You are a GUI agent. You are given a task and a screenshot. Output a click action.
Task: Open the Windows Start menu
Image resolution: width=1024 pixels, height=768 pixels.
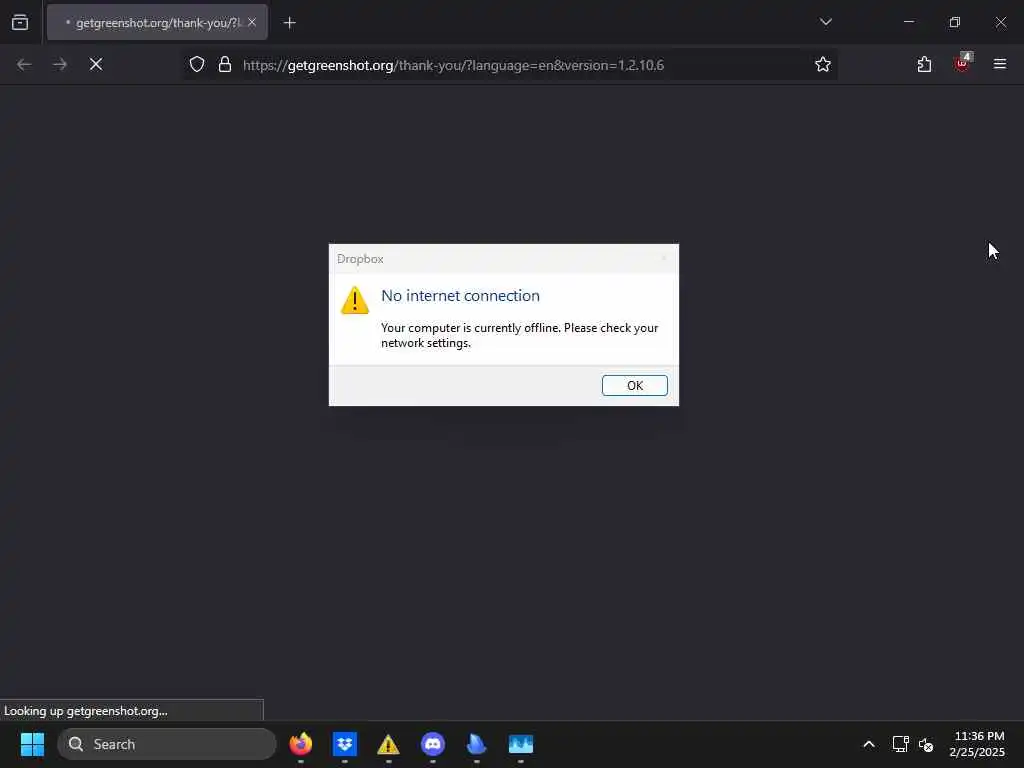[x=32, y=744]
